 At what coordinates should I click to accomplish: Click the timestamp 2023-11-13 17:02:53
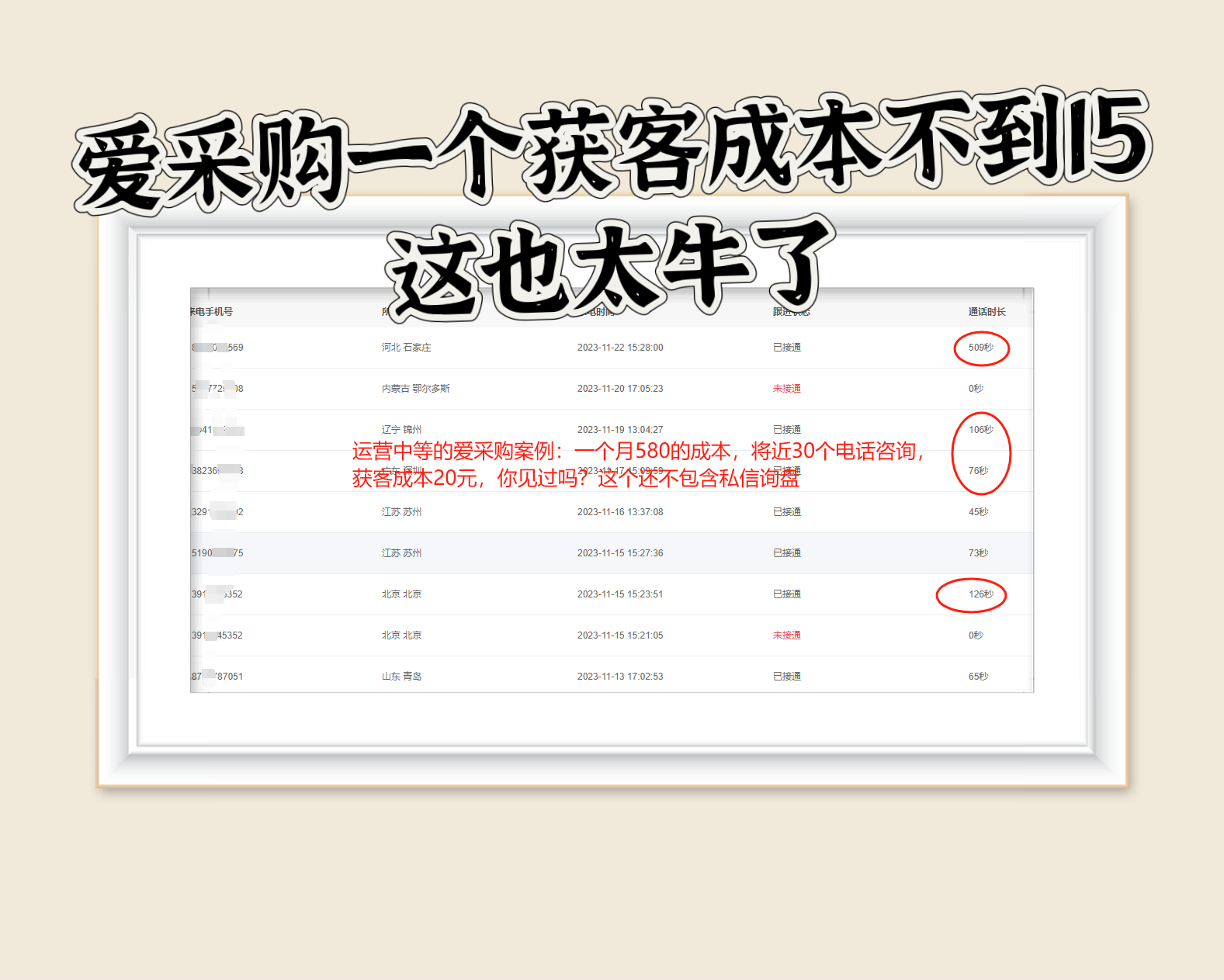(620, 677)
